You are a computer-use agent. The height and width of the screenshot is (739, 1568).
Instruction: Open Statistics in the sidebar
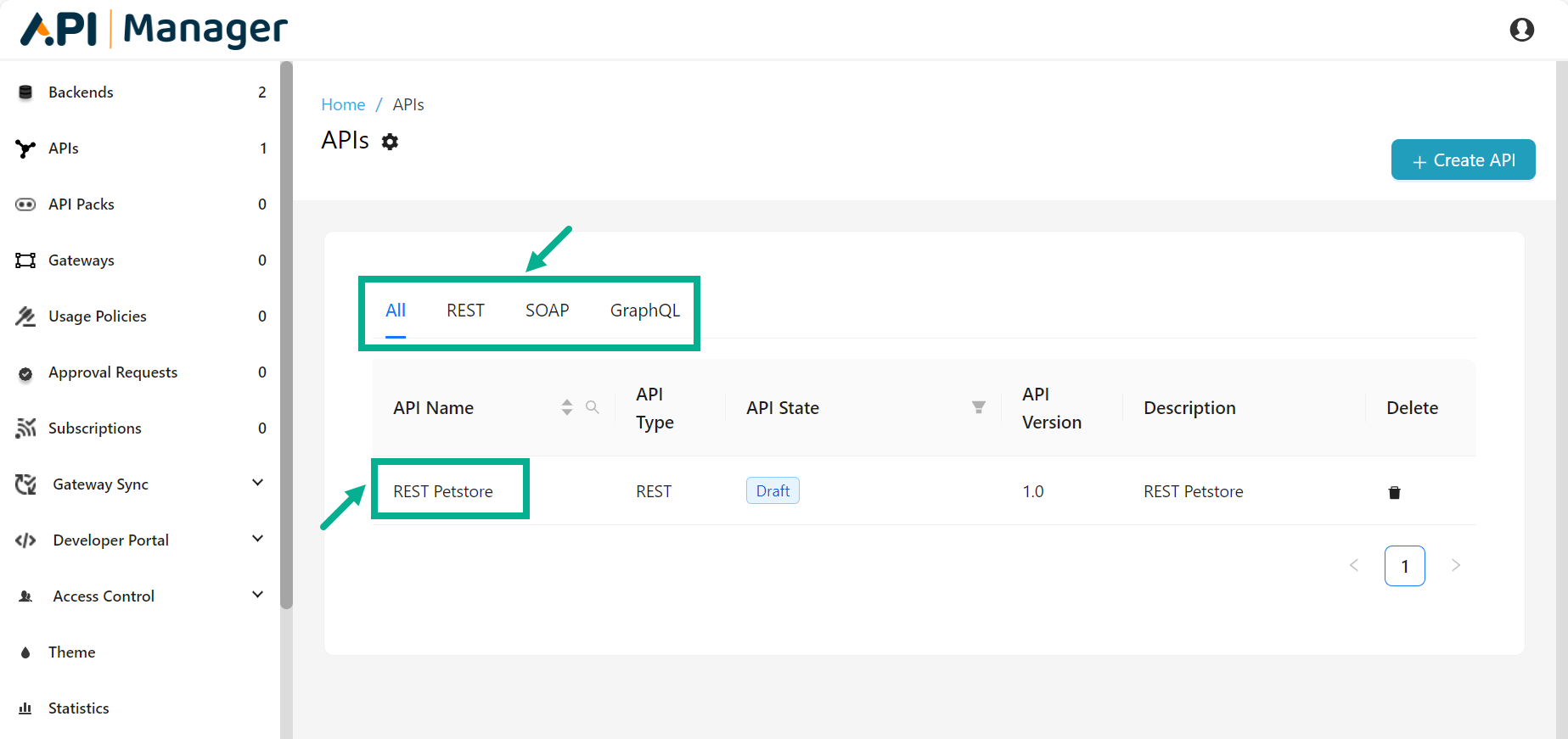pos(78,708)
